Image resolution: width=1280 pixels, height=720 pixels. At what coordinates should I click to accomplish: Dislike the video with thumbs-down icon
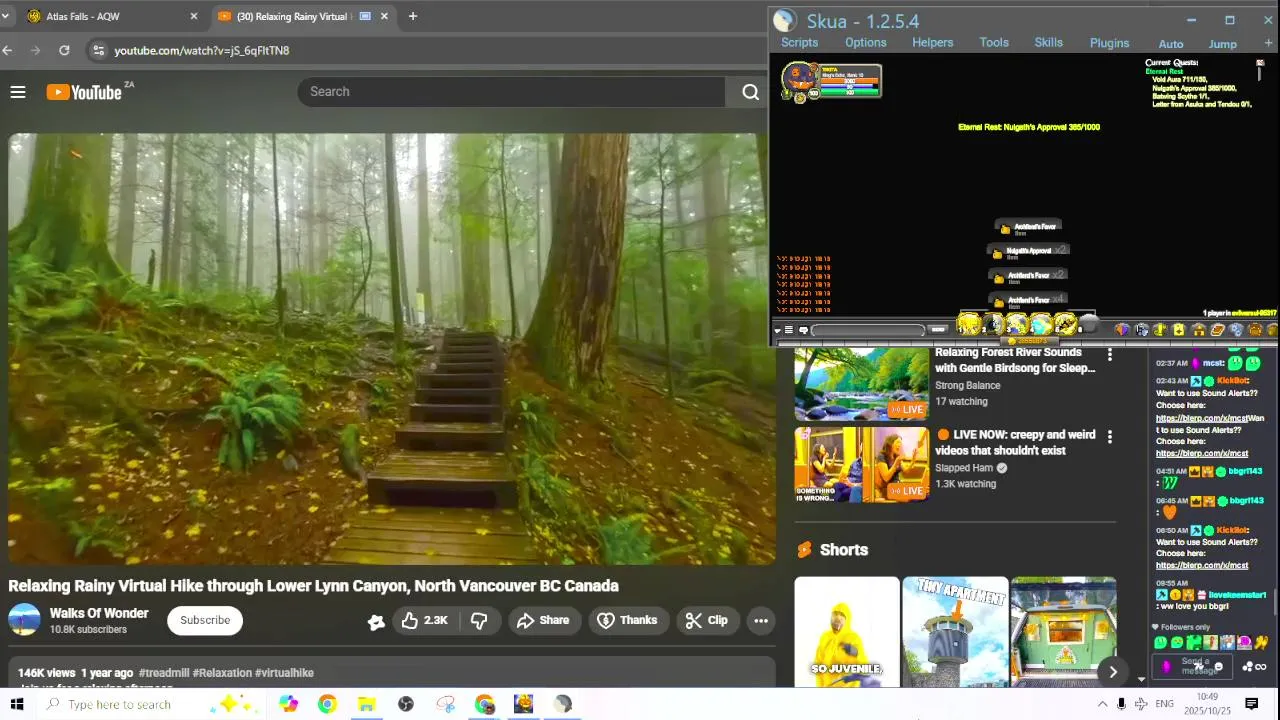[479, 620]
